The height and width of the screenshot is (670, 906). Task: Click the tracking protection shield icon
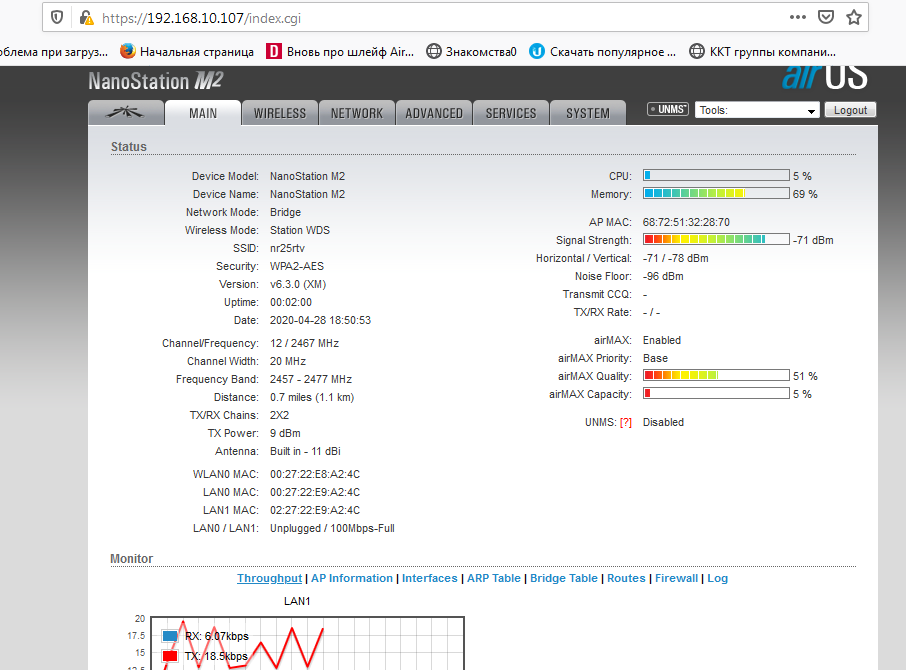pos(57,17)
